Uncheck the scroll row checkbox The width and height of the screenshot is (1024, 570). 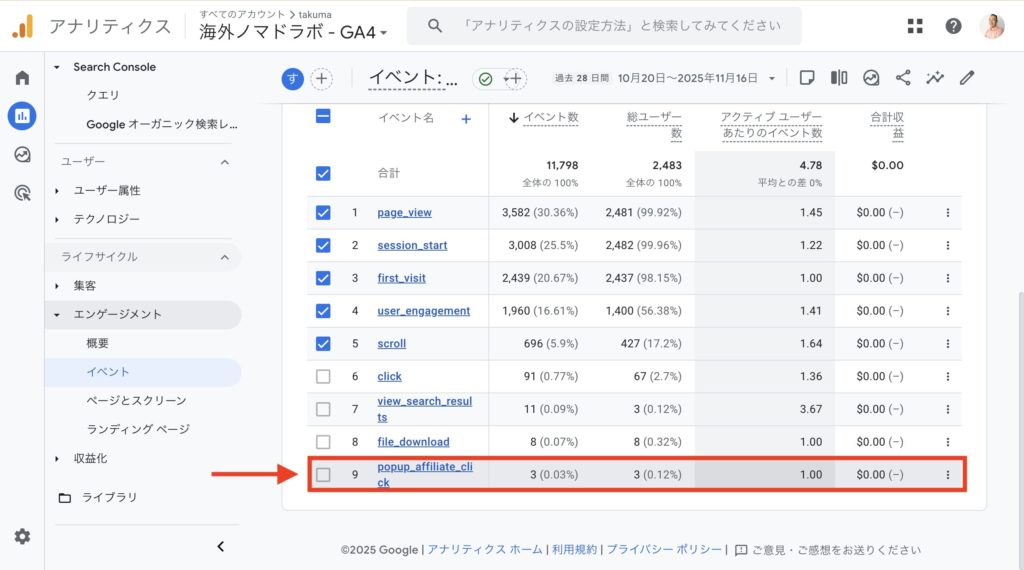(323, 343)
